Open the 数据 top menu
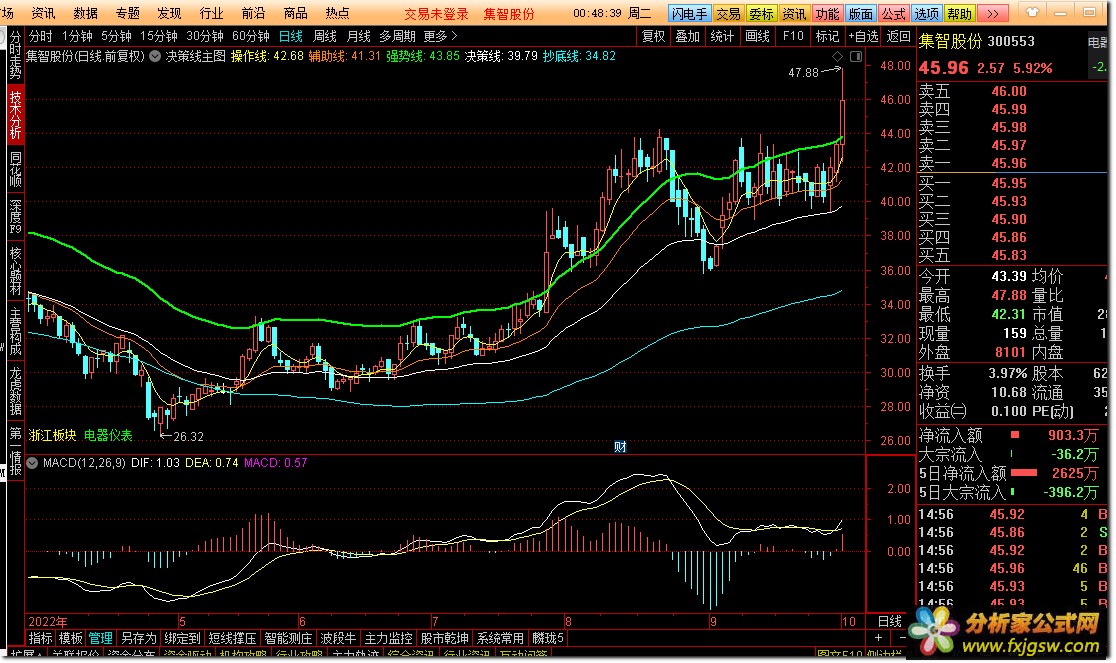The height and width of the screenshot is (663, 1116). pyautogui.click(x=85, y=13)
